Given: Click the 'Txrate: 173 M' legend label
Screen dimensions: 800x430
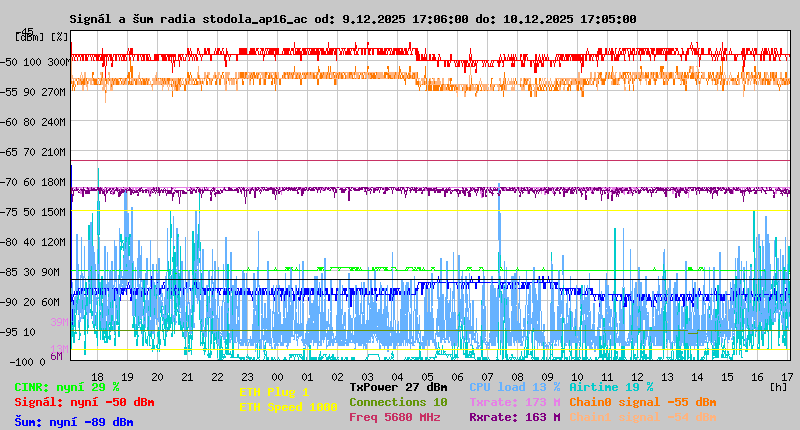Looking at the screenshot, I should click(x=514, y=402).
